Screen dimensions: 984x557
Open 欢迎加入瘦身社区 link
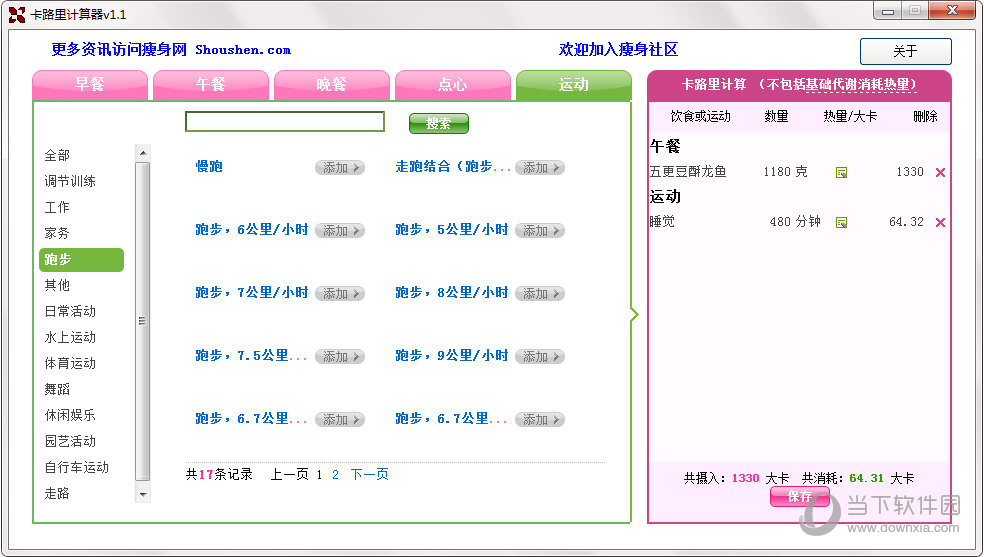coord(618,50)
